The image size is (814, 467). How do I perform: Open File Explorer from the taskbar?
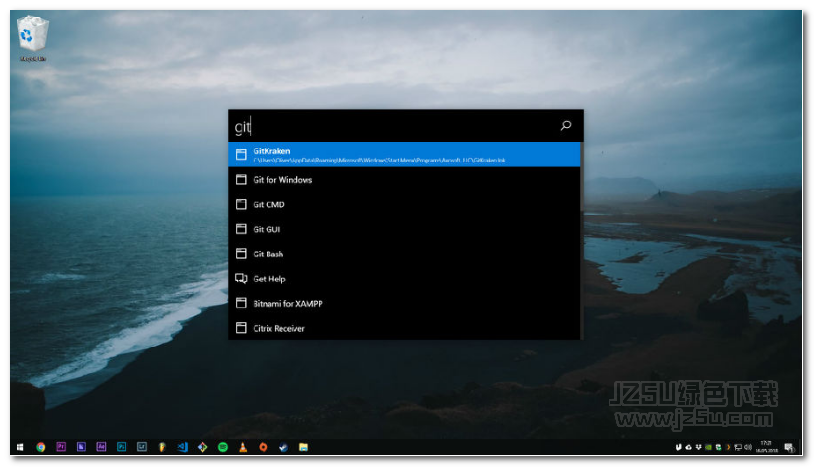tap(304, 447)
